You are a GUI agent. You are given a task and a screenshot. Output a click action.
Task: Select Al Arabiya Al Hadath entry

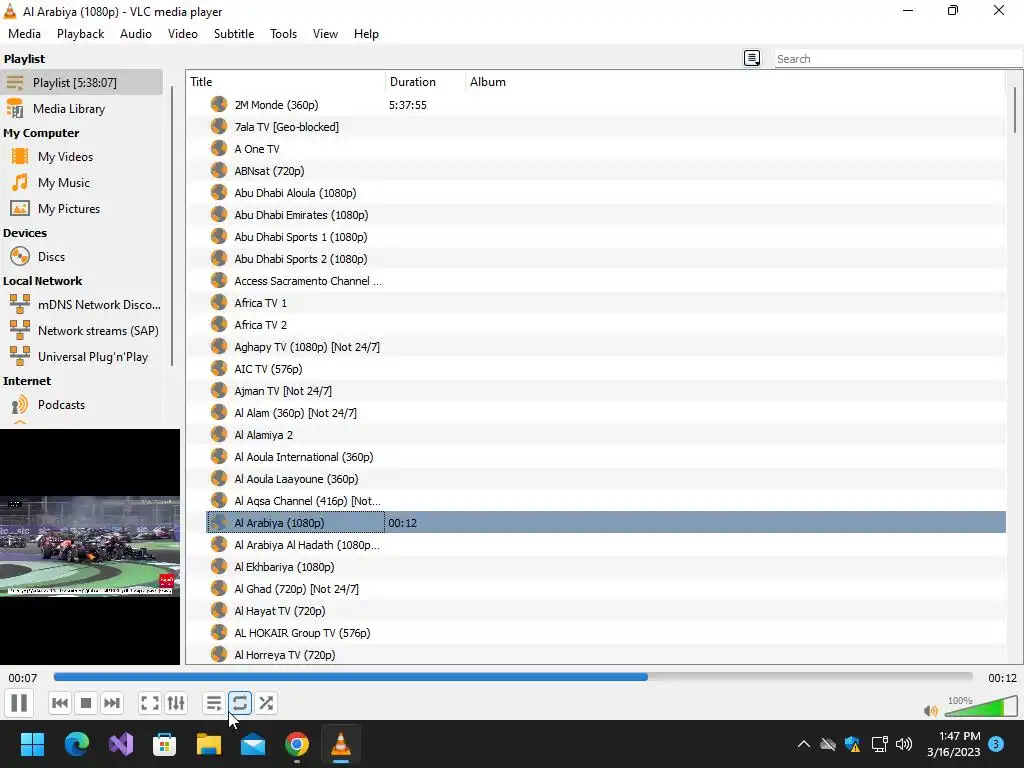point(606,545)
